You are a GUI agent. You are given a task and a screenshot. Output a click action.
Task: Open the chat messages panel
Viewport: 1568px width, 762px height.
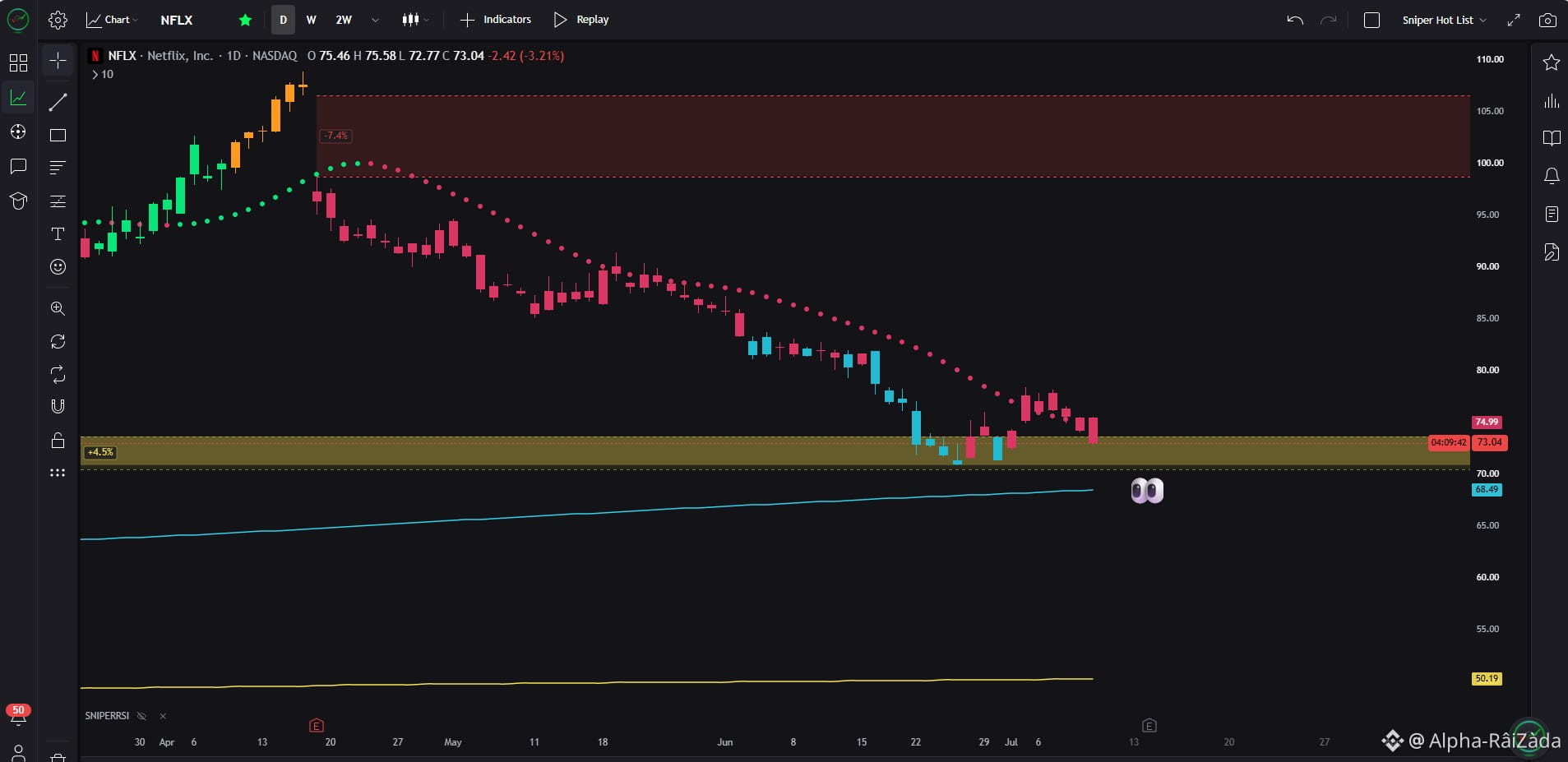18,166
